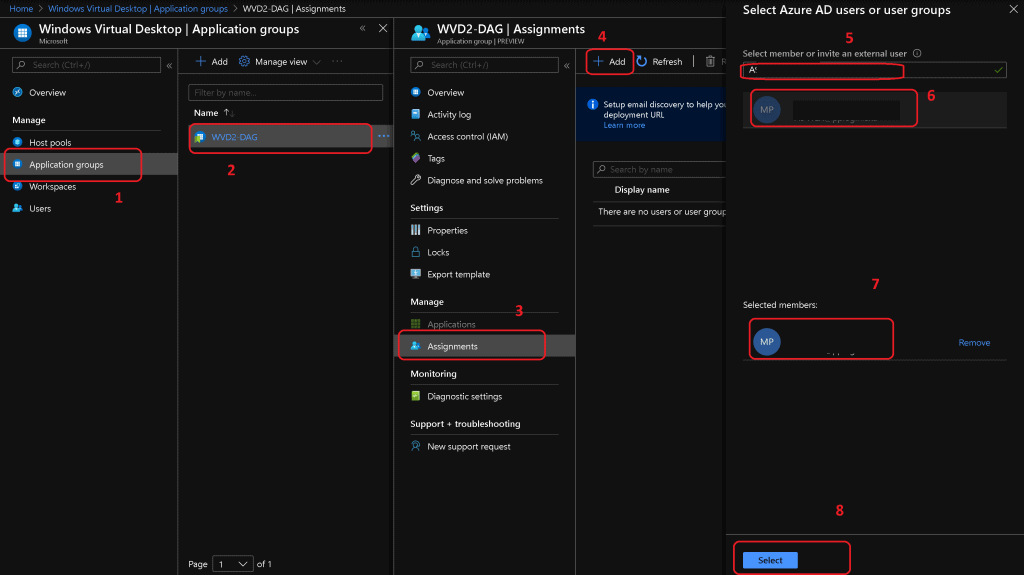Viewport: 1024px width, 575px height.
Task: Click the New support request icon
Action: click(415, 446)
